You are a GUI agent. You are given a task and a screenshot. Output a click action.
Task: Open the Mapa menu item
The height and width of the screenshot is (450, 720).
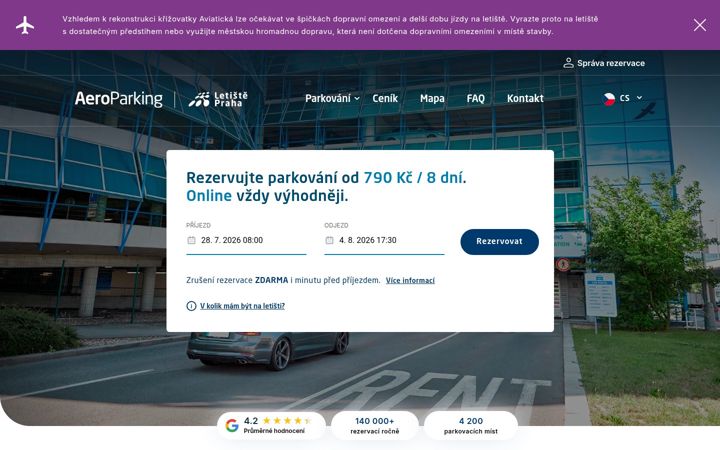tap(432, 98)
